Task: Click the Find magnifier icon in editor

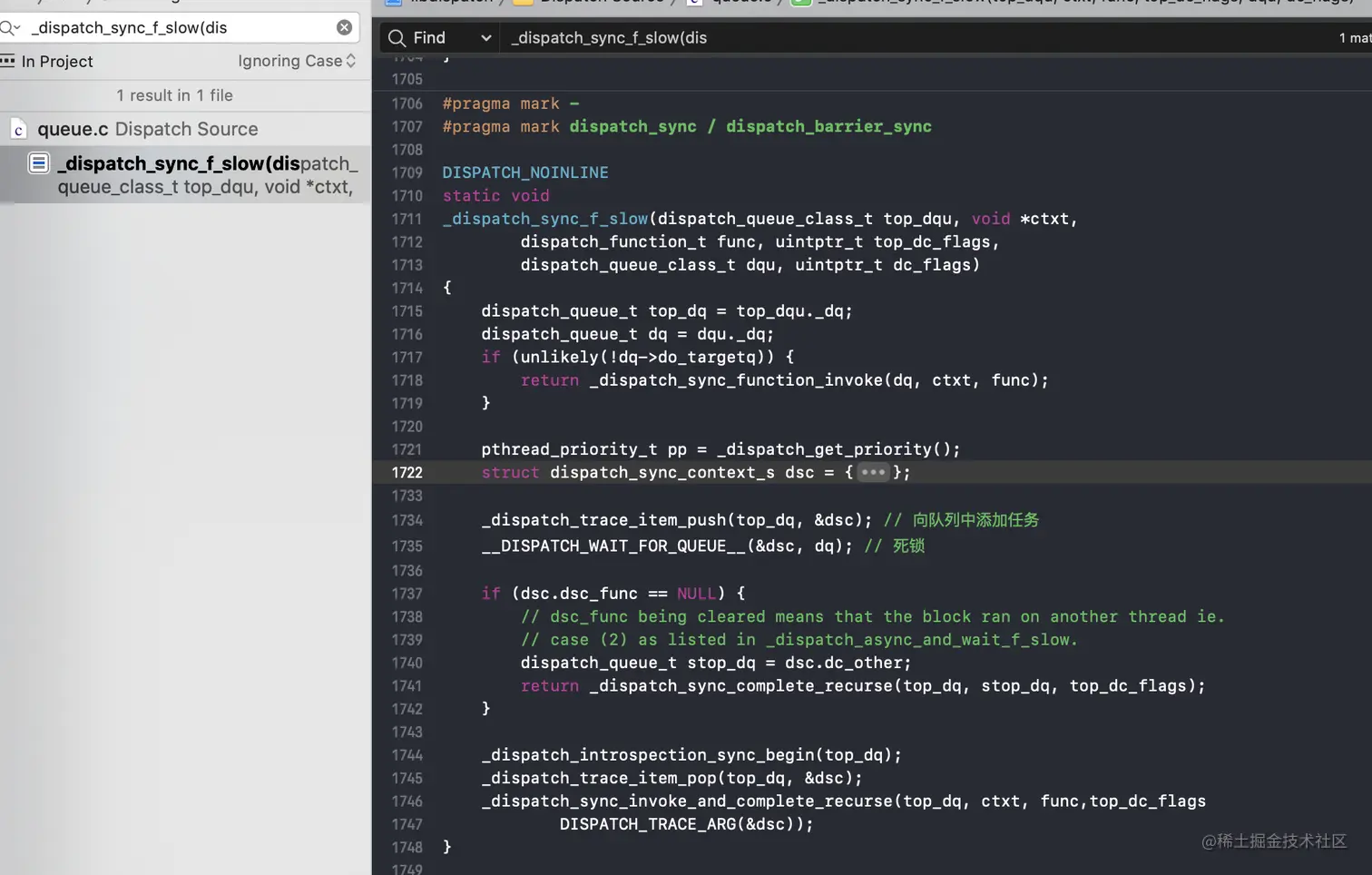Action: tap(397, 38)
